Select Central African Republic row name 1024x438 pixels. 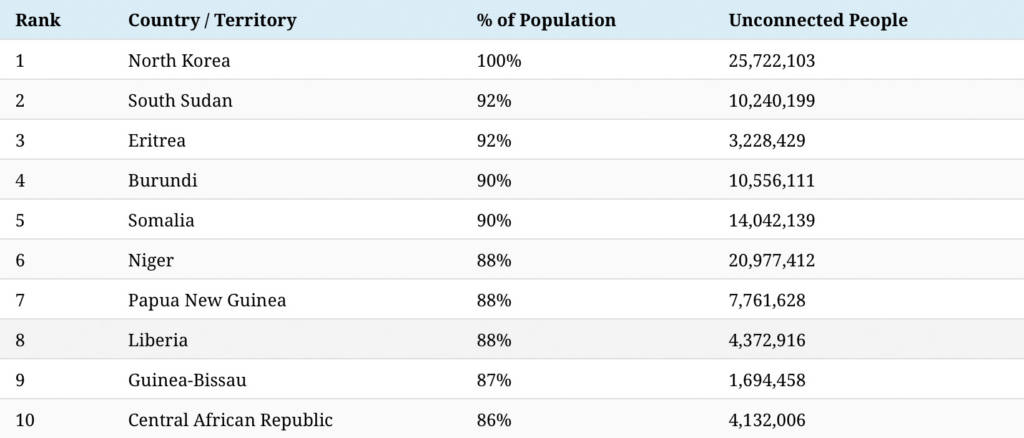(x=230, y=420)
